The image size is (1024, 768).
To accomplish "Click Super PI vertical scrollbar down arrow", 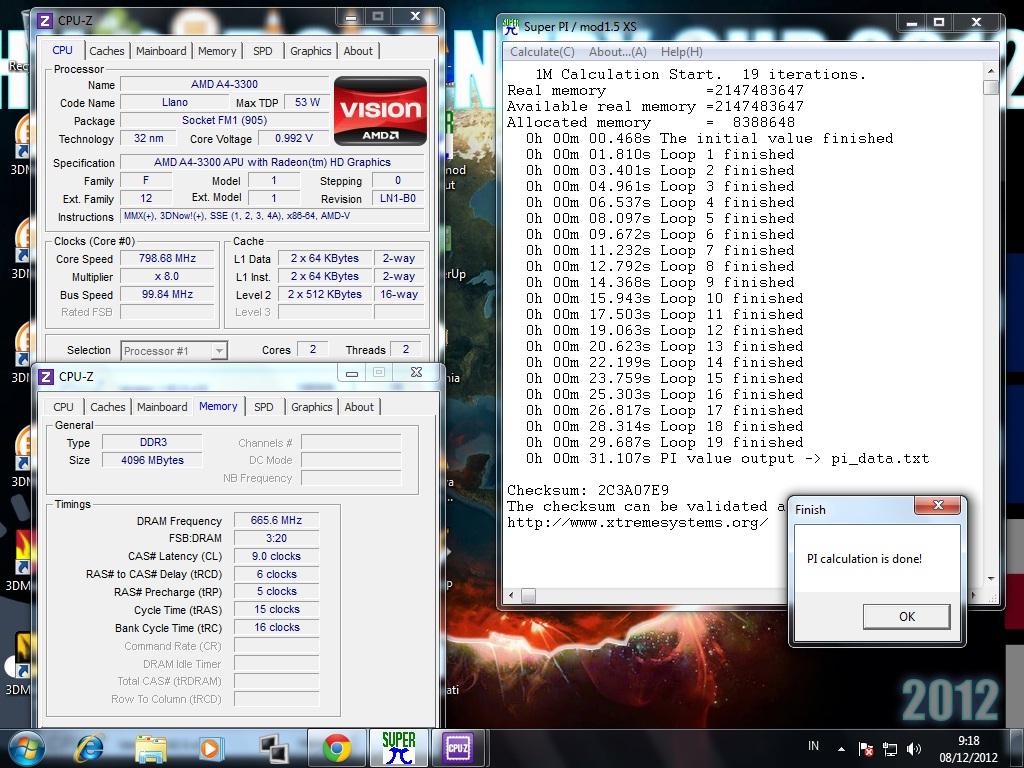I will click(x=991, y=579).
